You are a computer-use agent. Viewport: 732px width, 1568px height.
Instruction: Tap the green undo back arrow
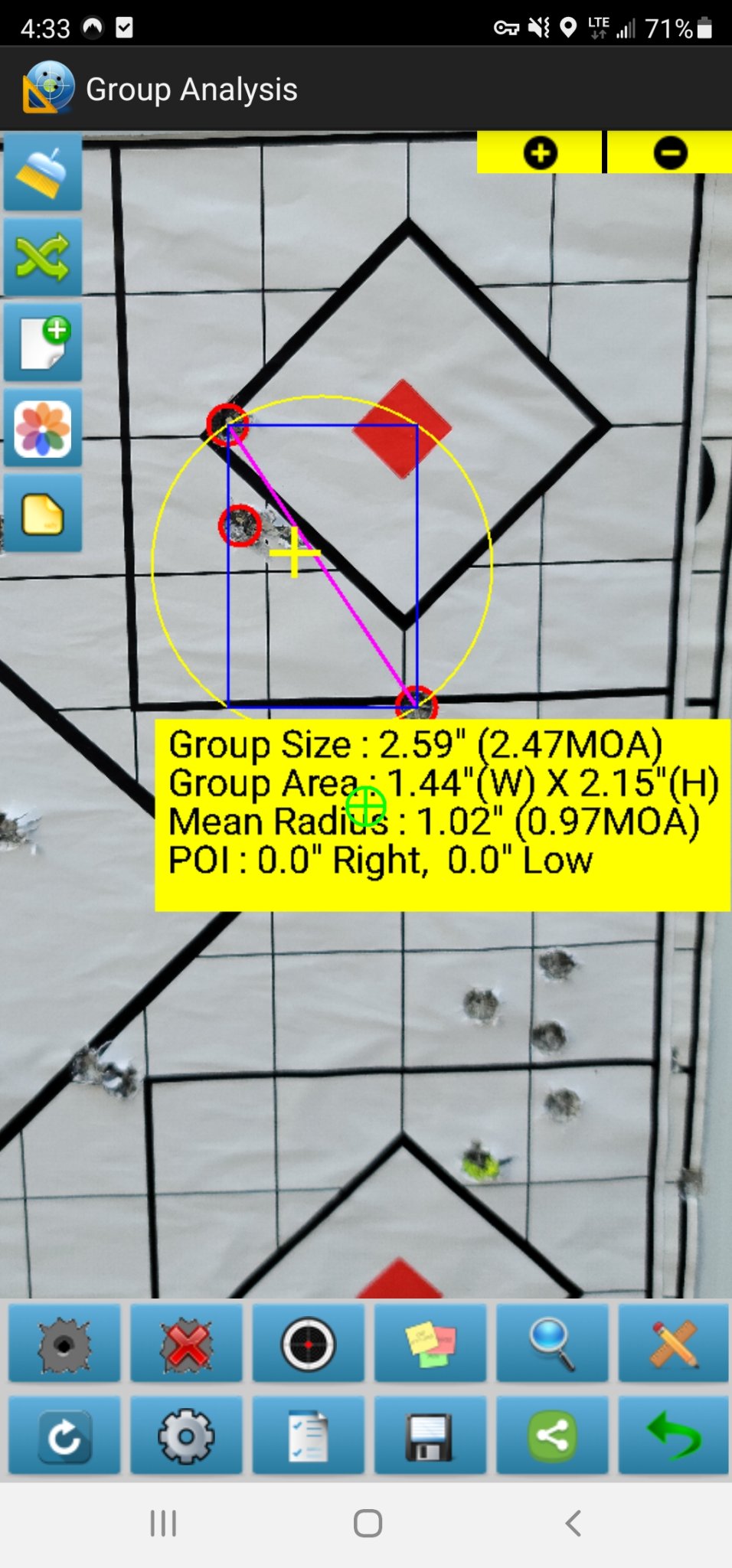pos(674,1436)
